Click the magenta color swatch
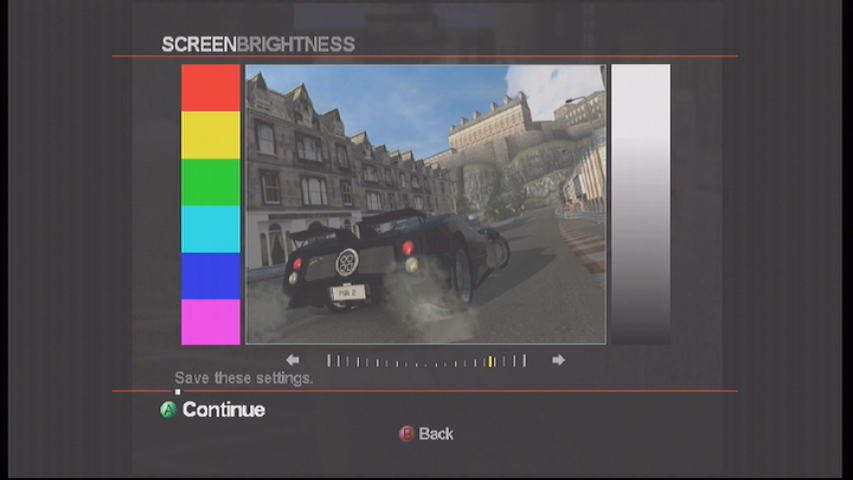 [211, 322]
